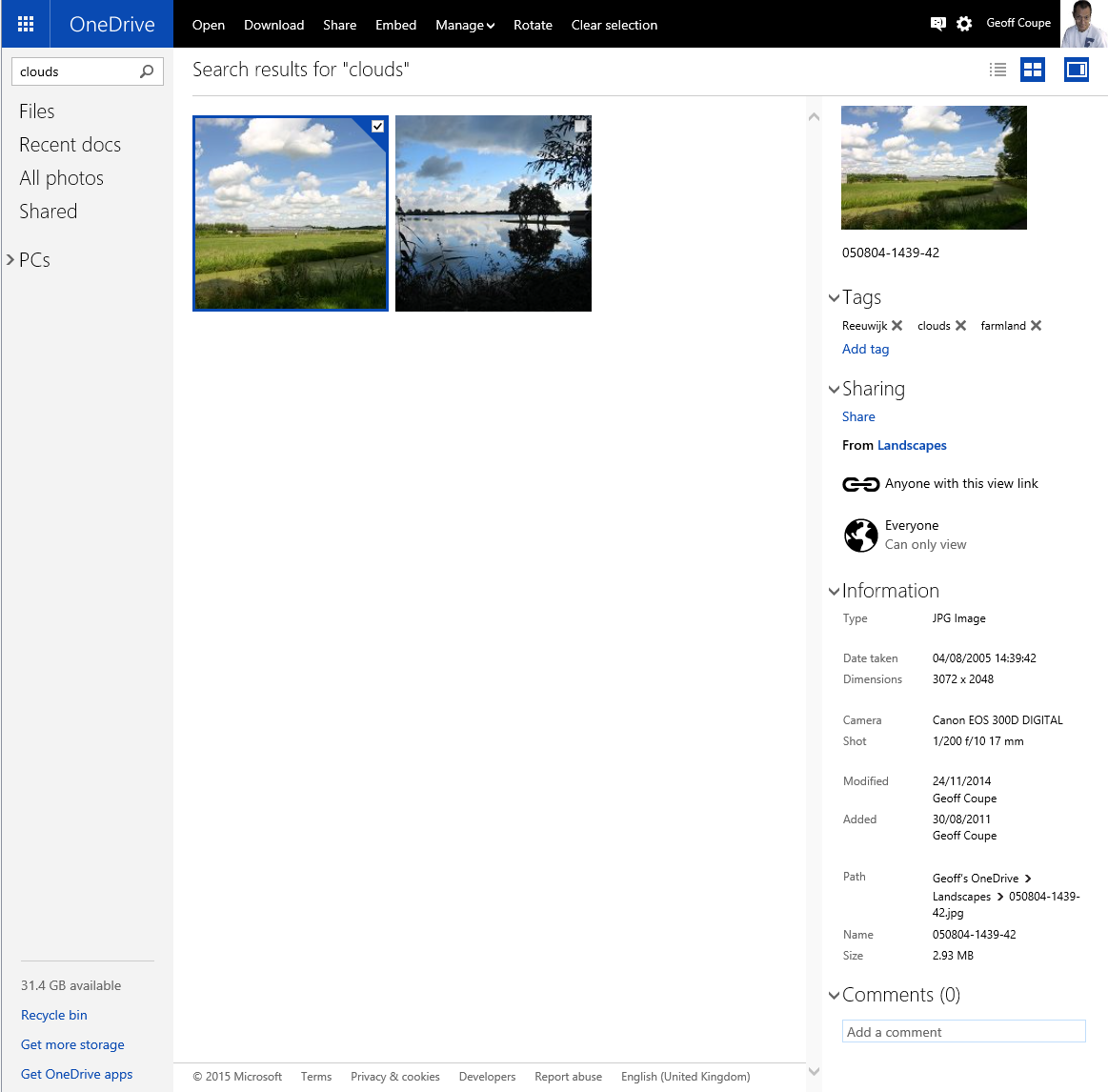Screen dimensions: 1108x1092
Task: Expand the PCs tree item
Action: (10, 260)
